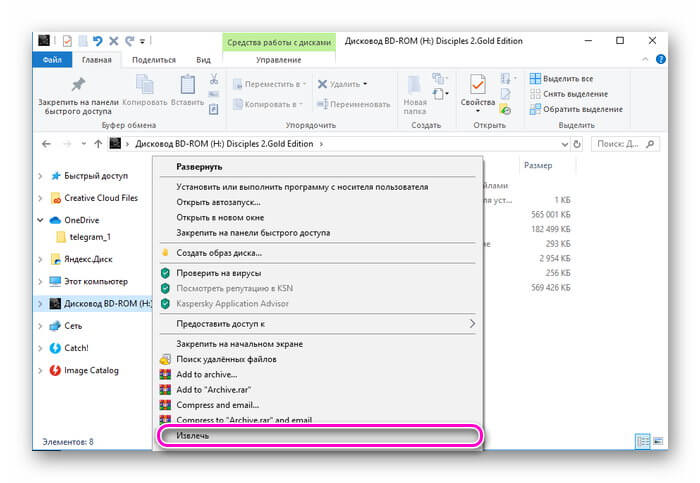Click the Copy (Копировать) ribbon icon
The image size is (700, 483).
click(x=145, y=91)
